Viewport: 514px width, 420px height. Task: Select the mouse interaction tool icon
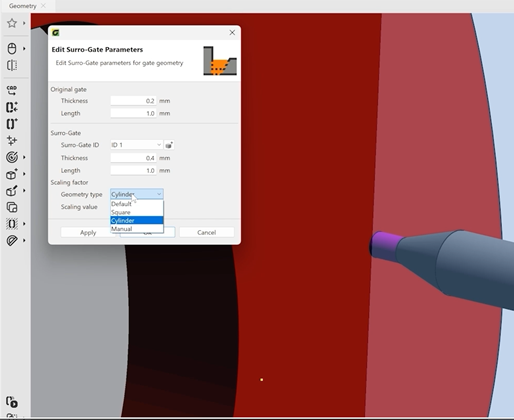pos(12,49)
